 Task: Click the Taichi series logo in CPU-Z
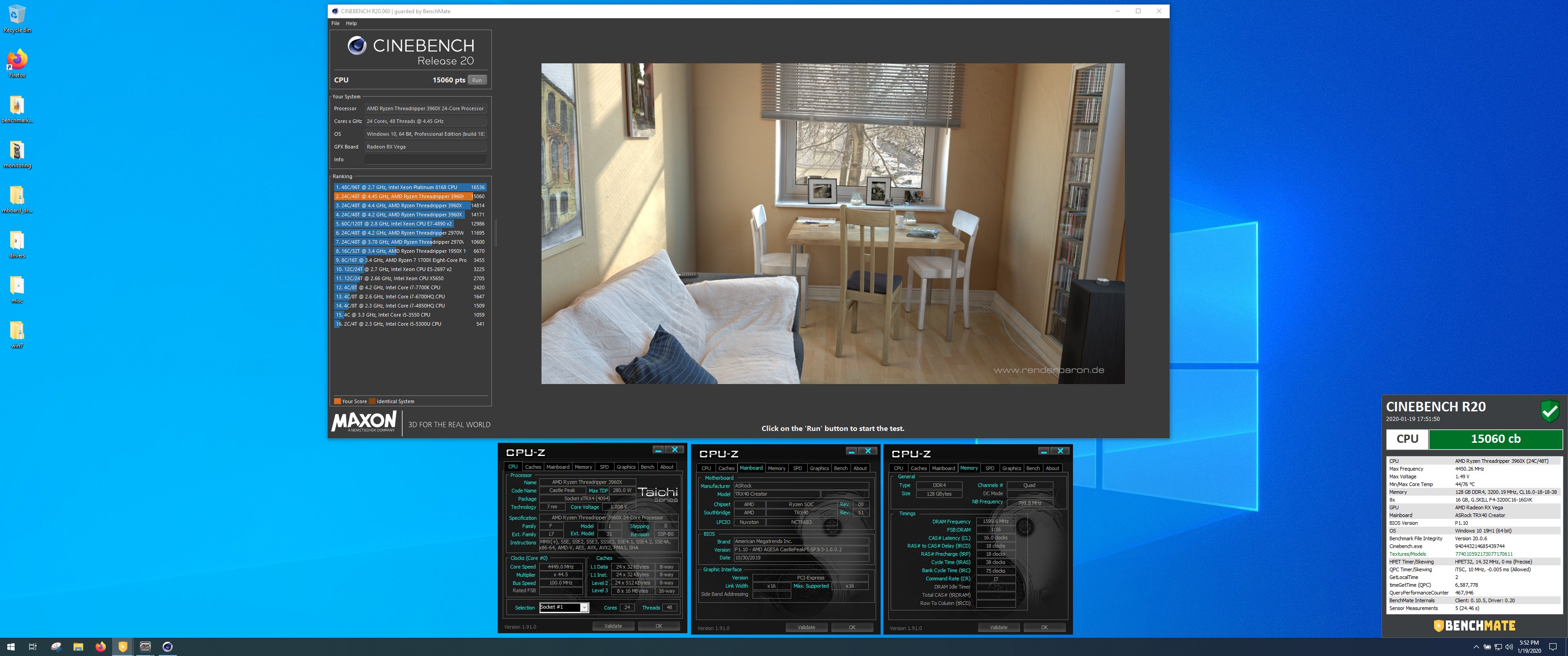[x=658, y=493]
